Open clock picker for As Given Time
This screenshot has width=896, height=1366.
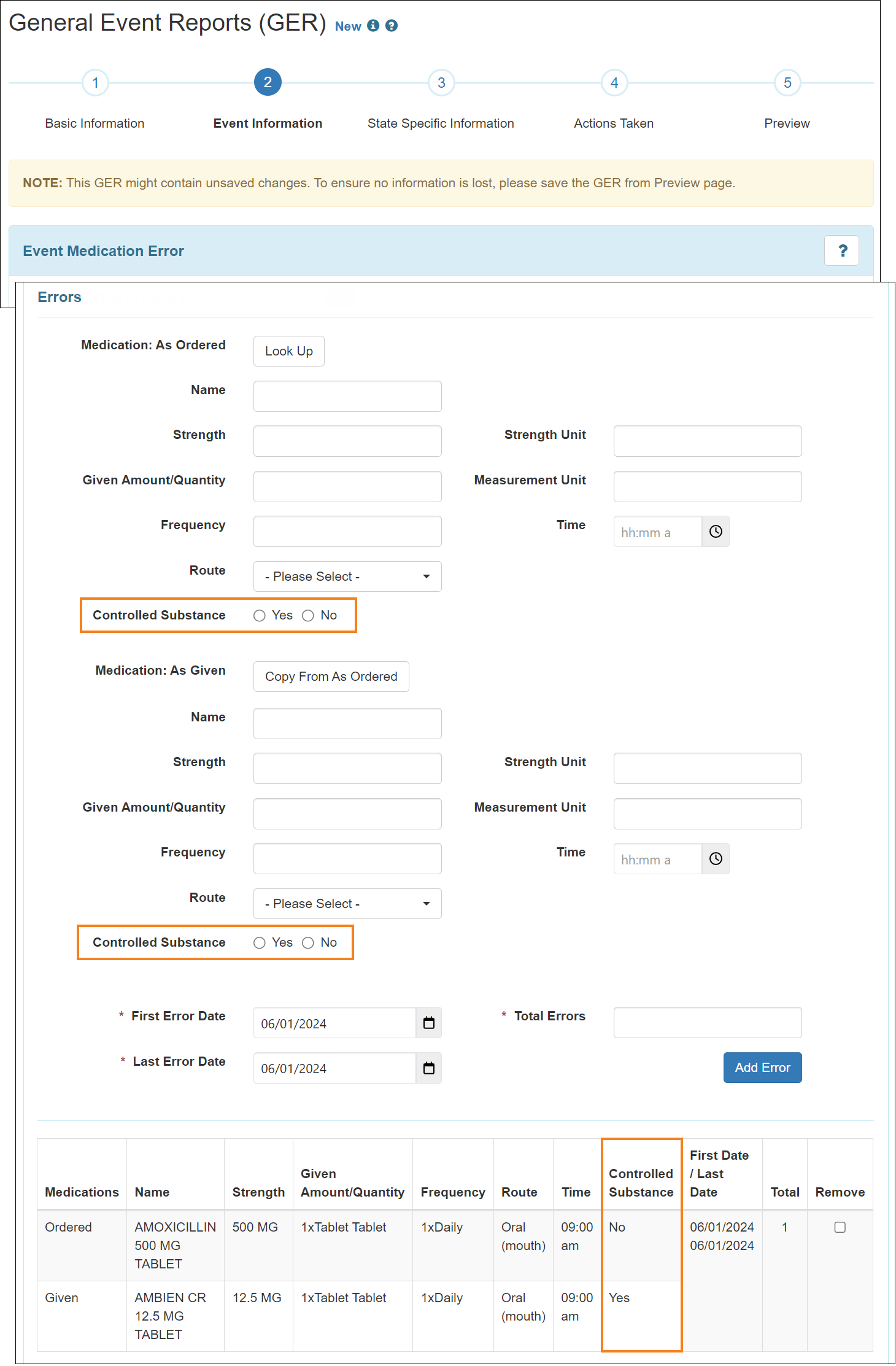click(x=715, y=859)
